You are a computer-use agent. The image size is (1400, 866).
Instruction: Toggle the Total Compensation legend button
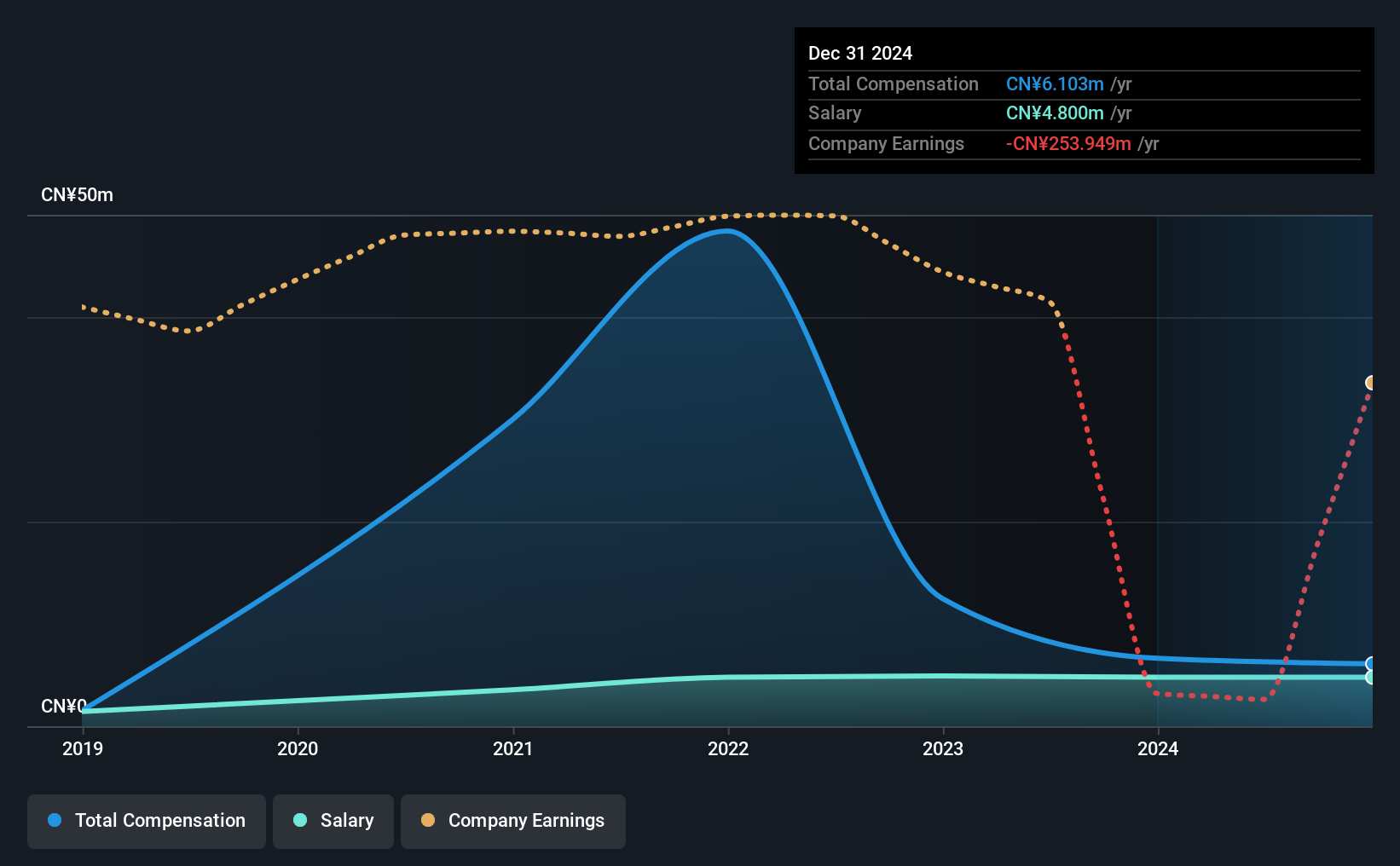[147, 821]
